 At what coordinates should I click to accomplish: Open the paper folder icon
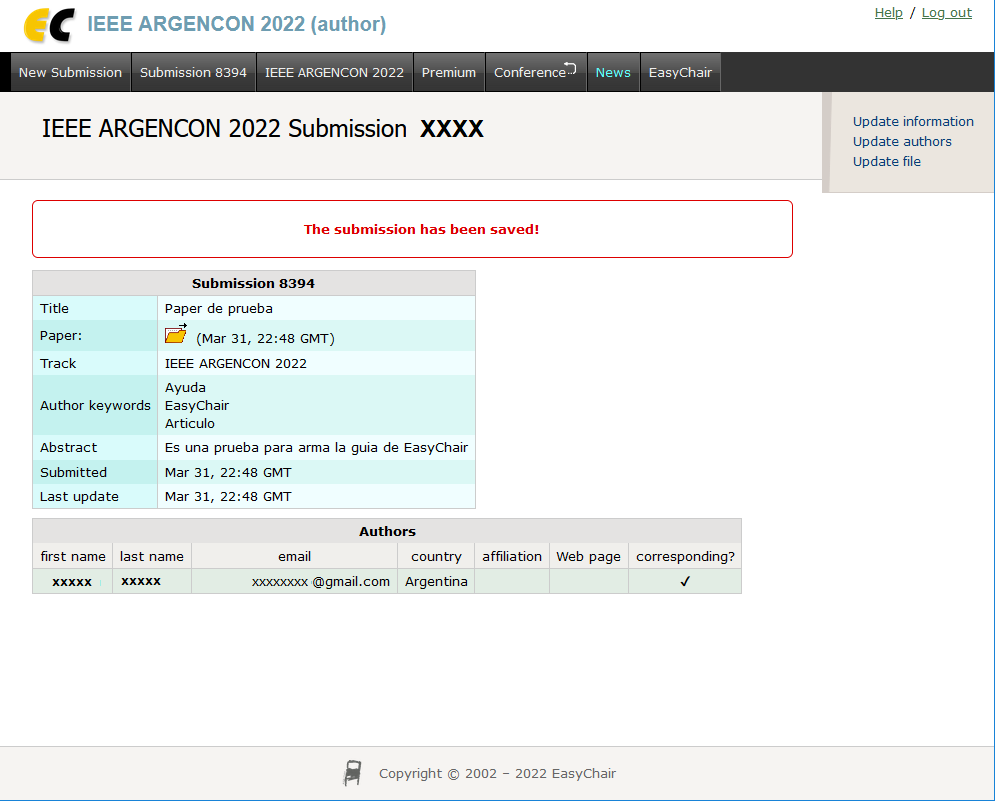176,334
